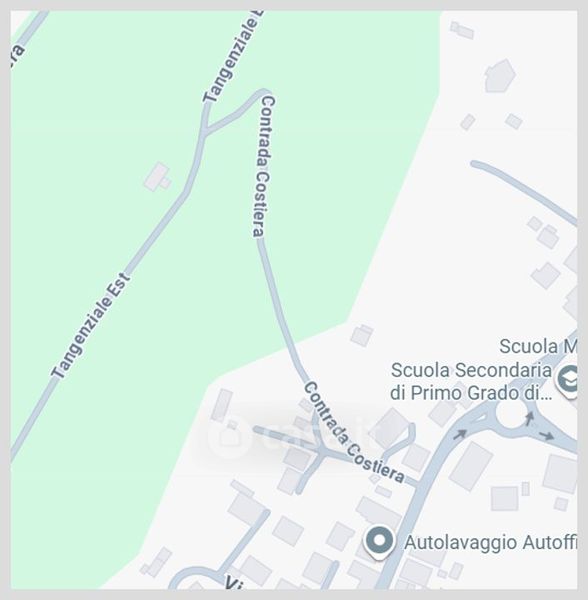Click the roundabout's white center island
Image resolution: width=588 pixels, height=600 pixels.
pos(511,414)
